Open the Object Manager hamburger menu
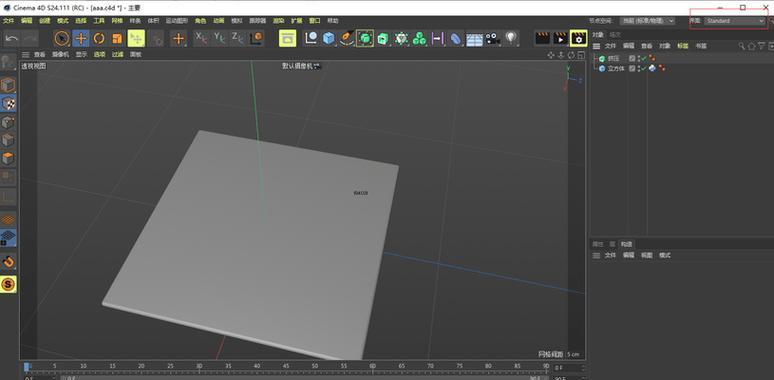This screenshot has height=380, width=774. coord(596,46)
